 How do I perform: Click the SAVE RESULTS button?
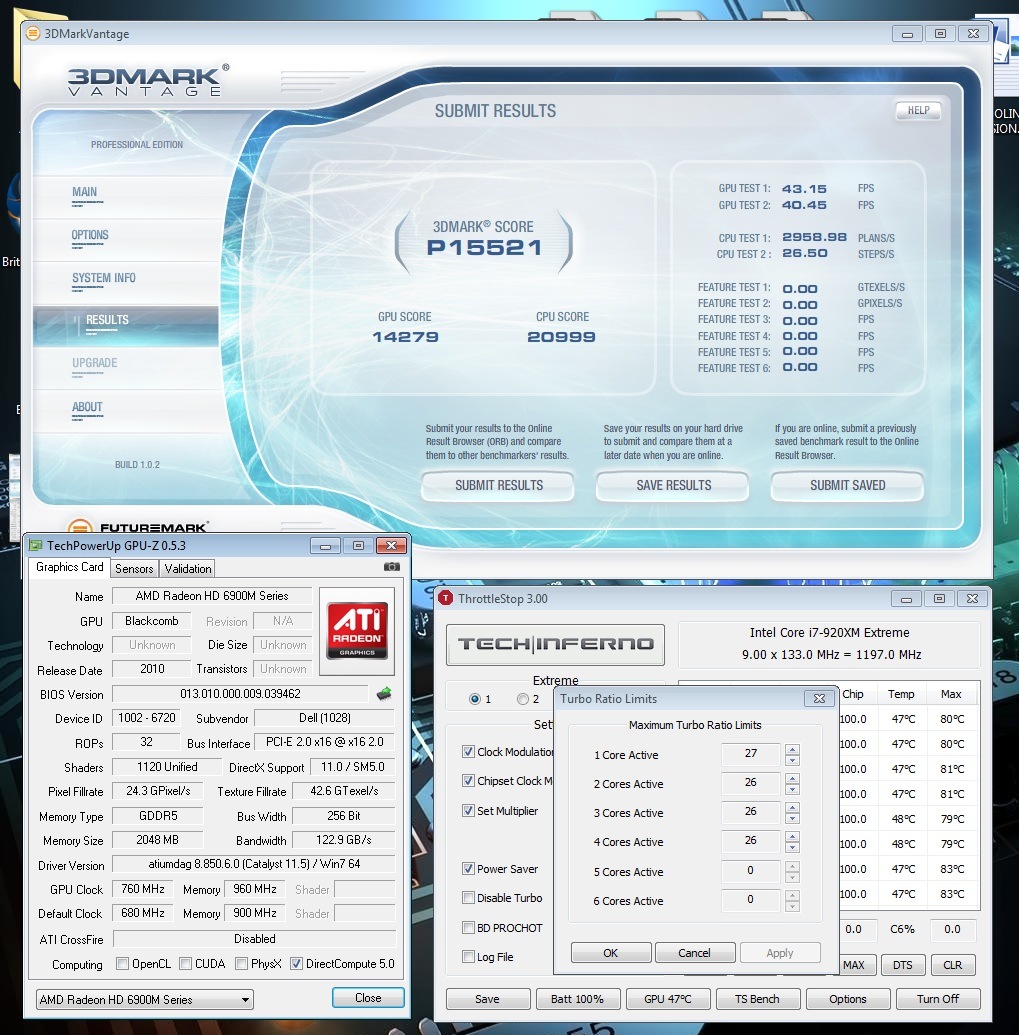pos(673,485)
